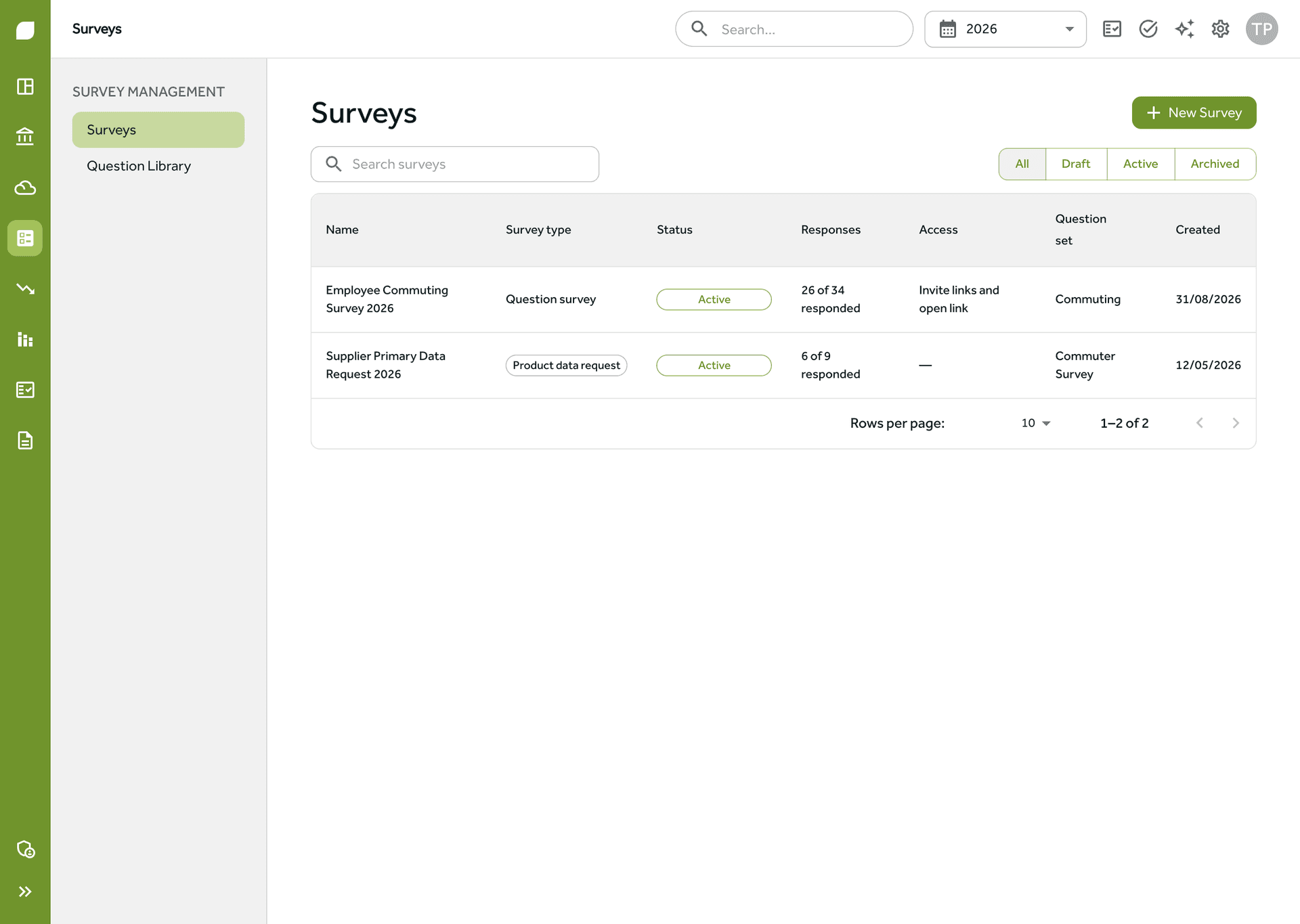Image resolution: width=1300 pixels, height=924 pixels.
Task: Click the circled checkmark icon in header
Action: (1148, 29)
